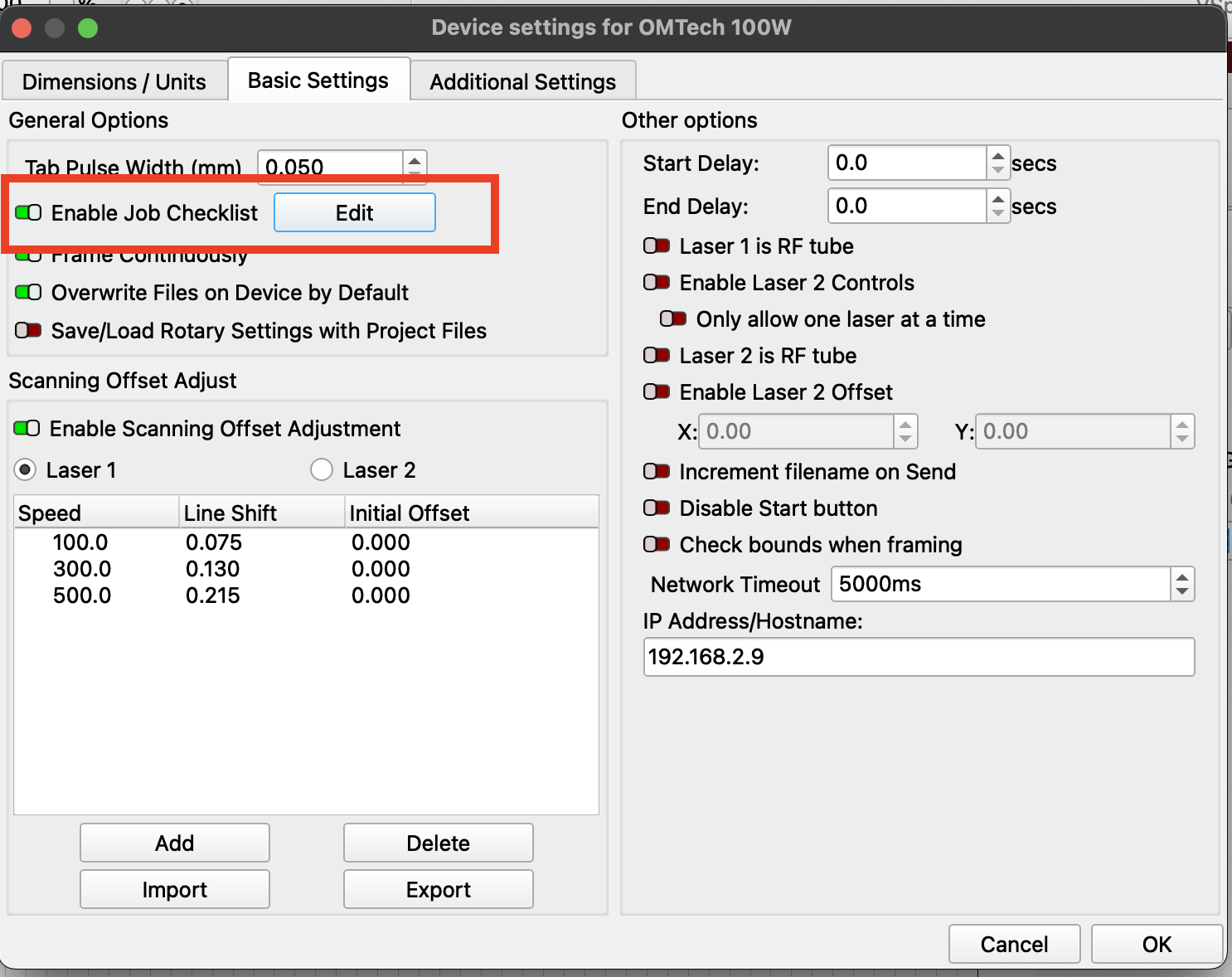This screenshot has height=977, width=1232.
Task: Select the Laser 2 radio button
Action: [x=322, y=470]
